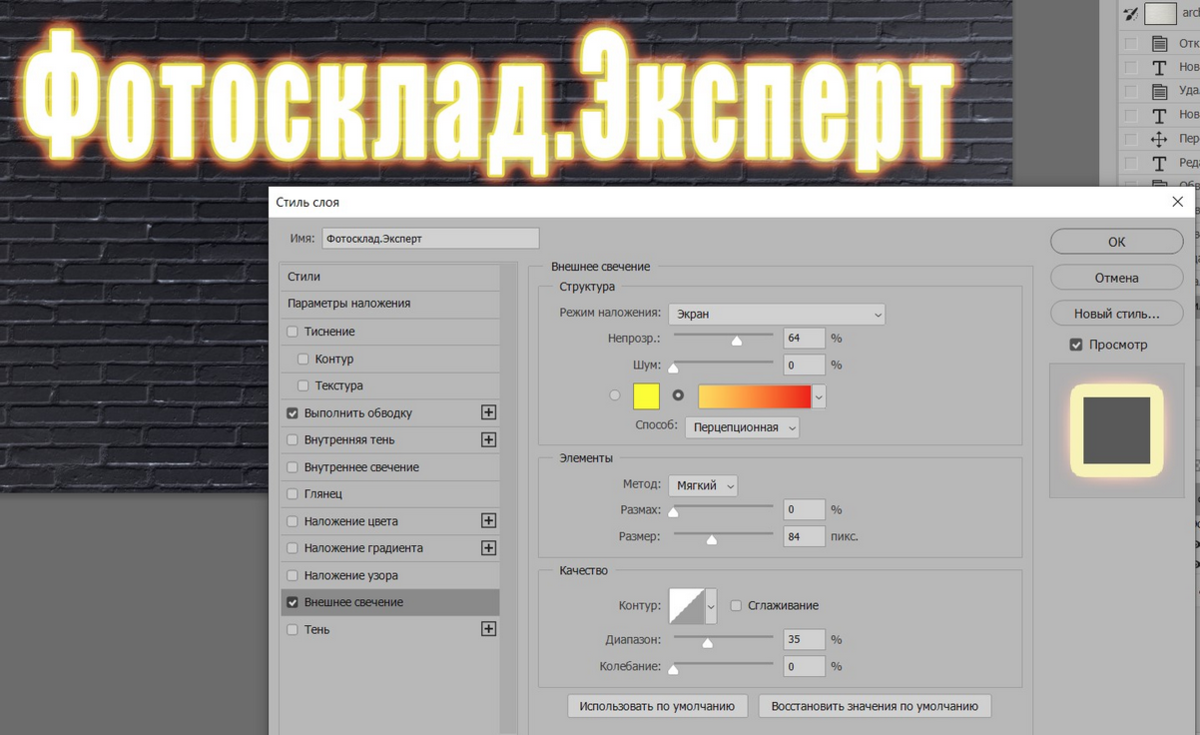The width and height of the screenshot is (1200, 735).
Task: Click plus icon beside Внутренняя тень
Action: [x=488, y=439]
